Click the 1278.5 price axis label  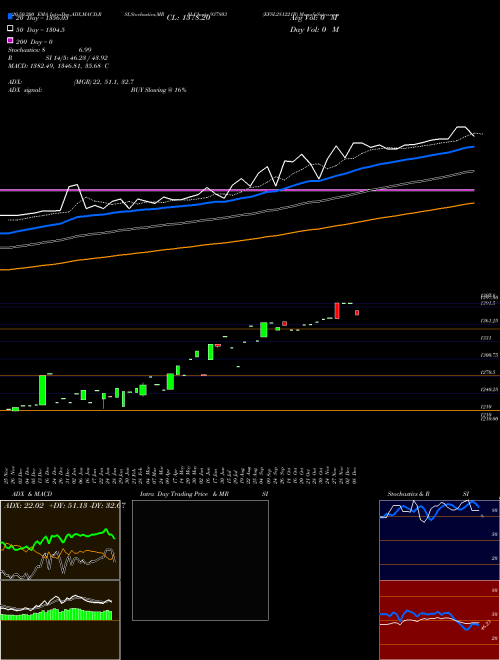pyautogui.click(x=489, y=372)
